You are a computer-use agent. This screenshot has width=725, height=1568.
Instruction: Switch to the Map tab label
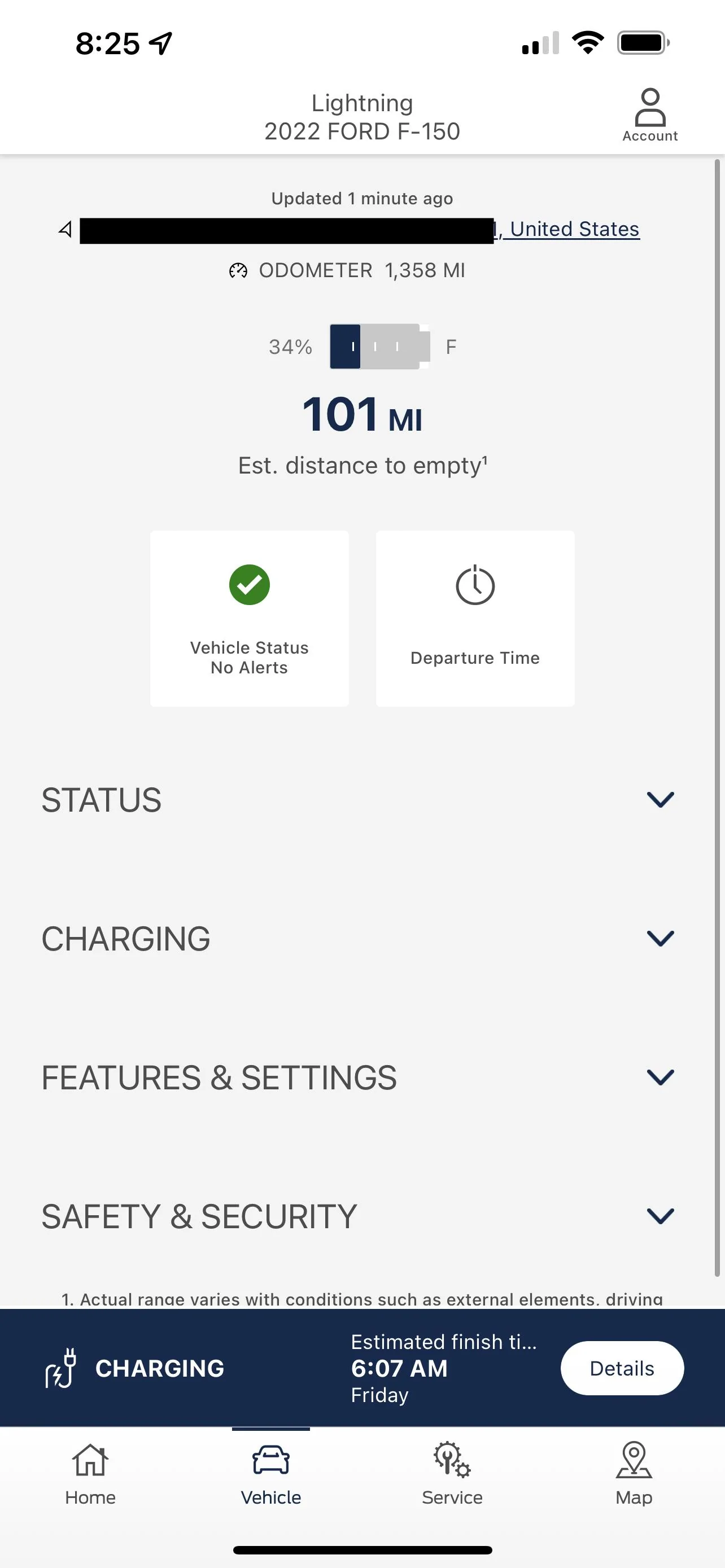634,1497
